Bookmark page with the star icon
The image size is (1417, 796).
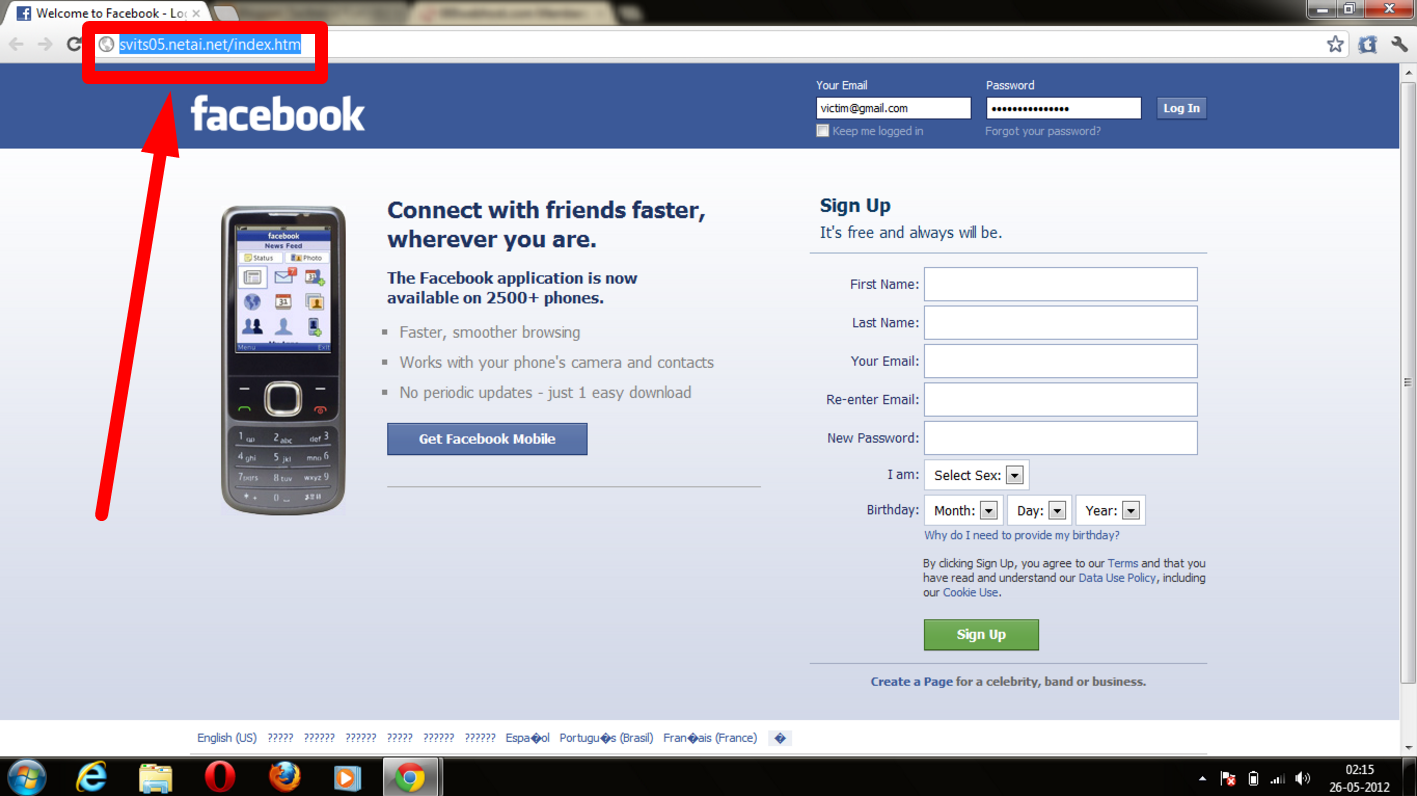pyautogui.click(x=1335, y=44)
